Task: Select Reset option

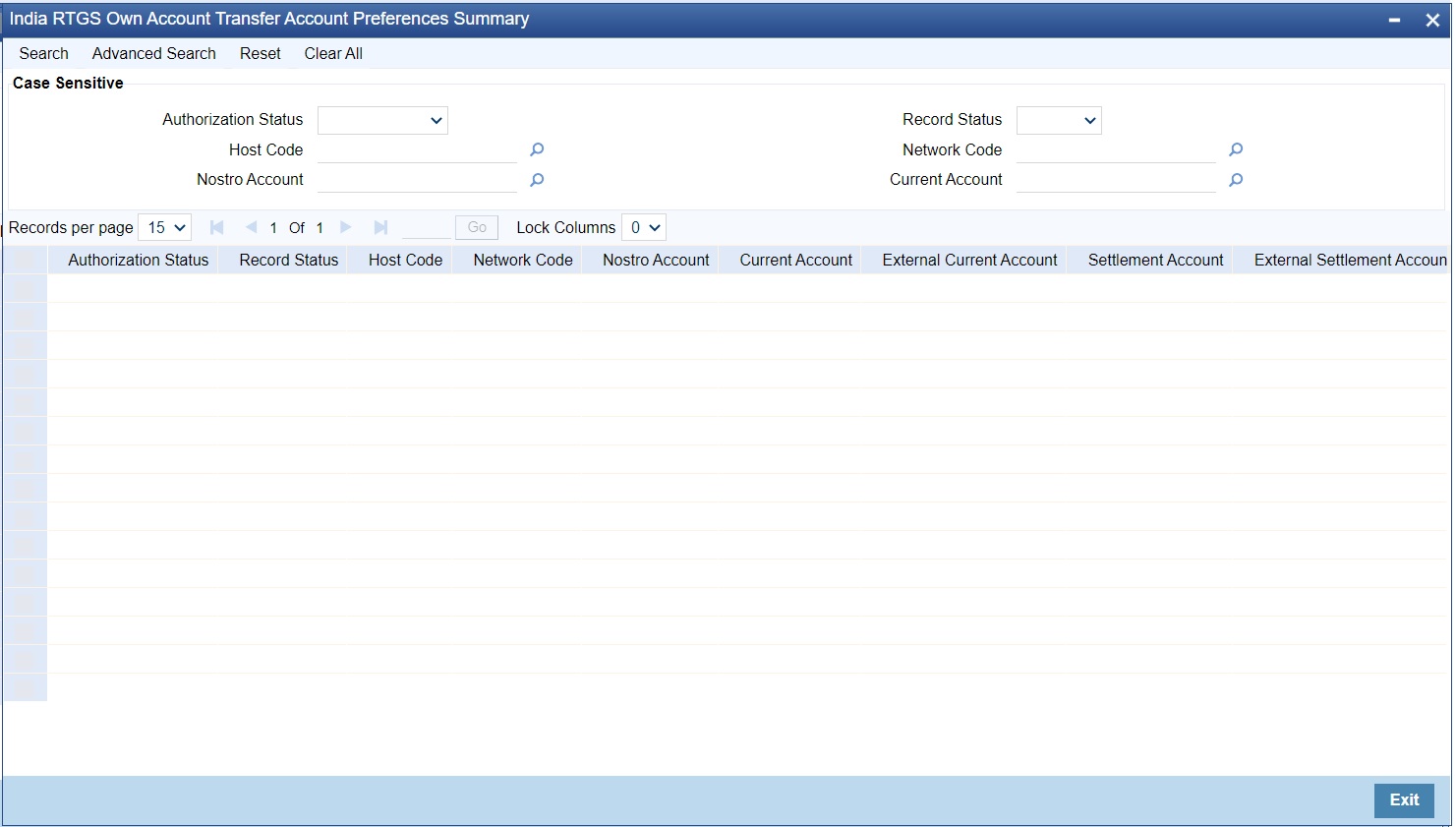Action: point(261,53)
